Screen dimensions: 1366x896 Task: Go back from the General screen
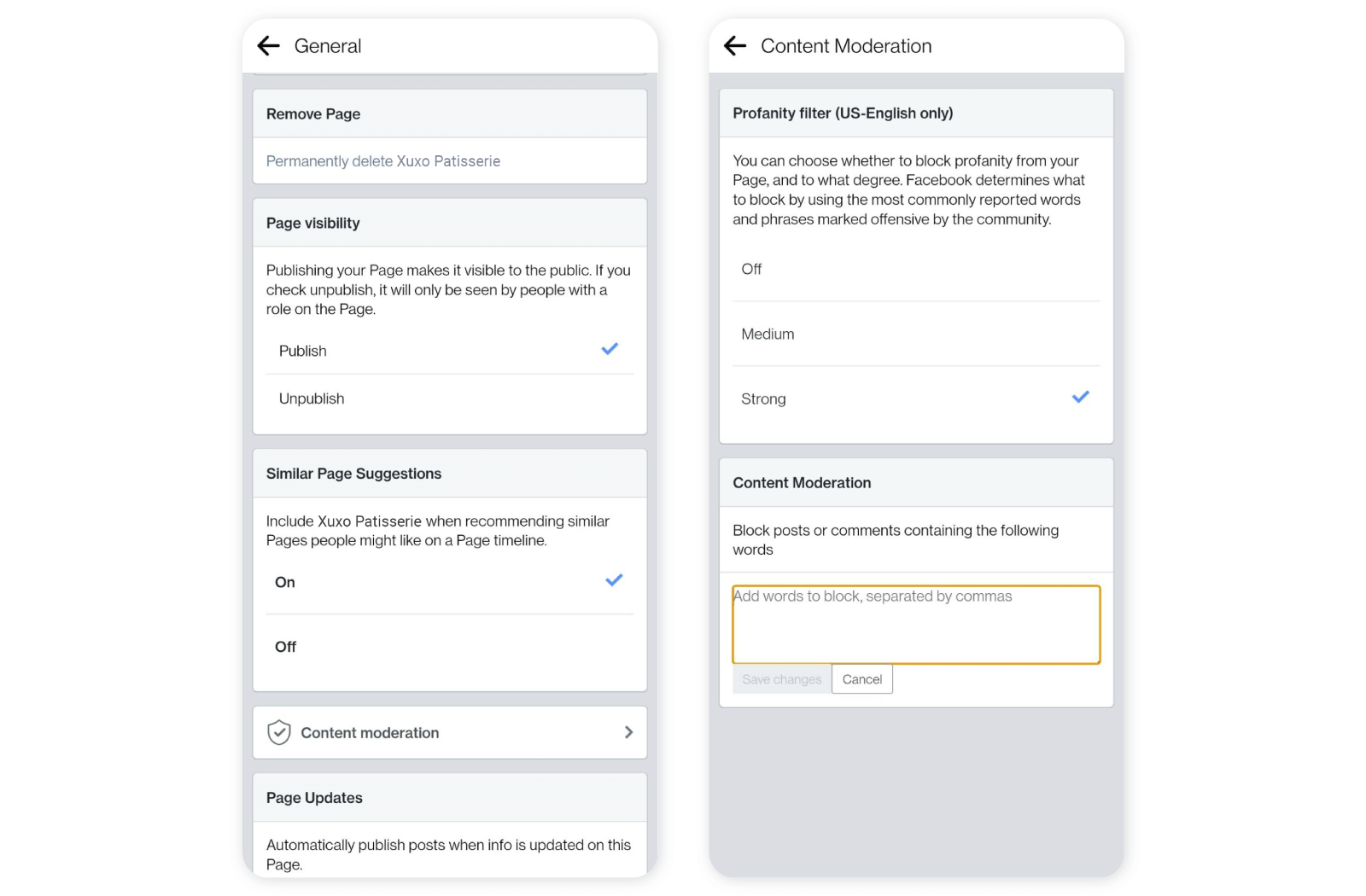click(269, 46)
